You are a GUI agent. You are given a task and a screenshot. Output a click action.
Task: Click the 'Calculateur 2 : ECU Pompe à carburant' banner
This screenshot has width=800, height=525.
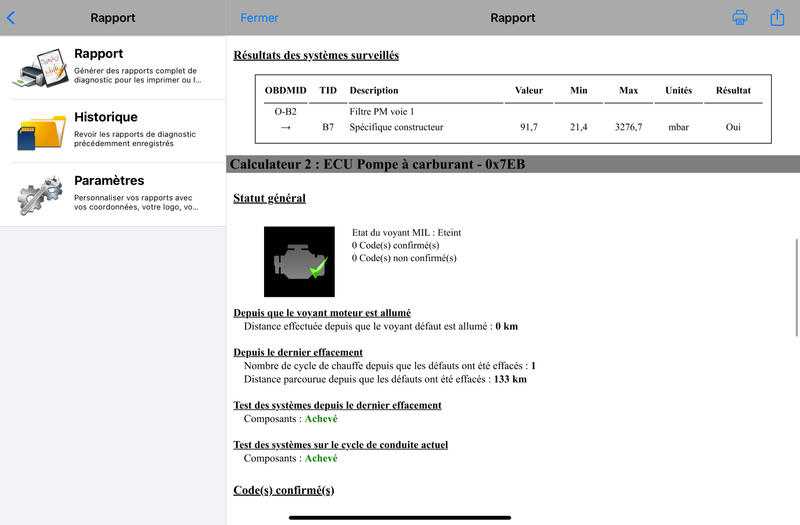513,164
